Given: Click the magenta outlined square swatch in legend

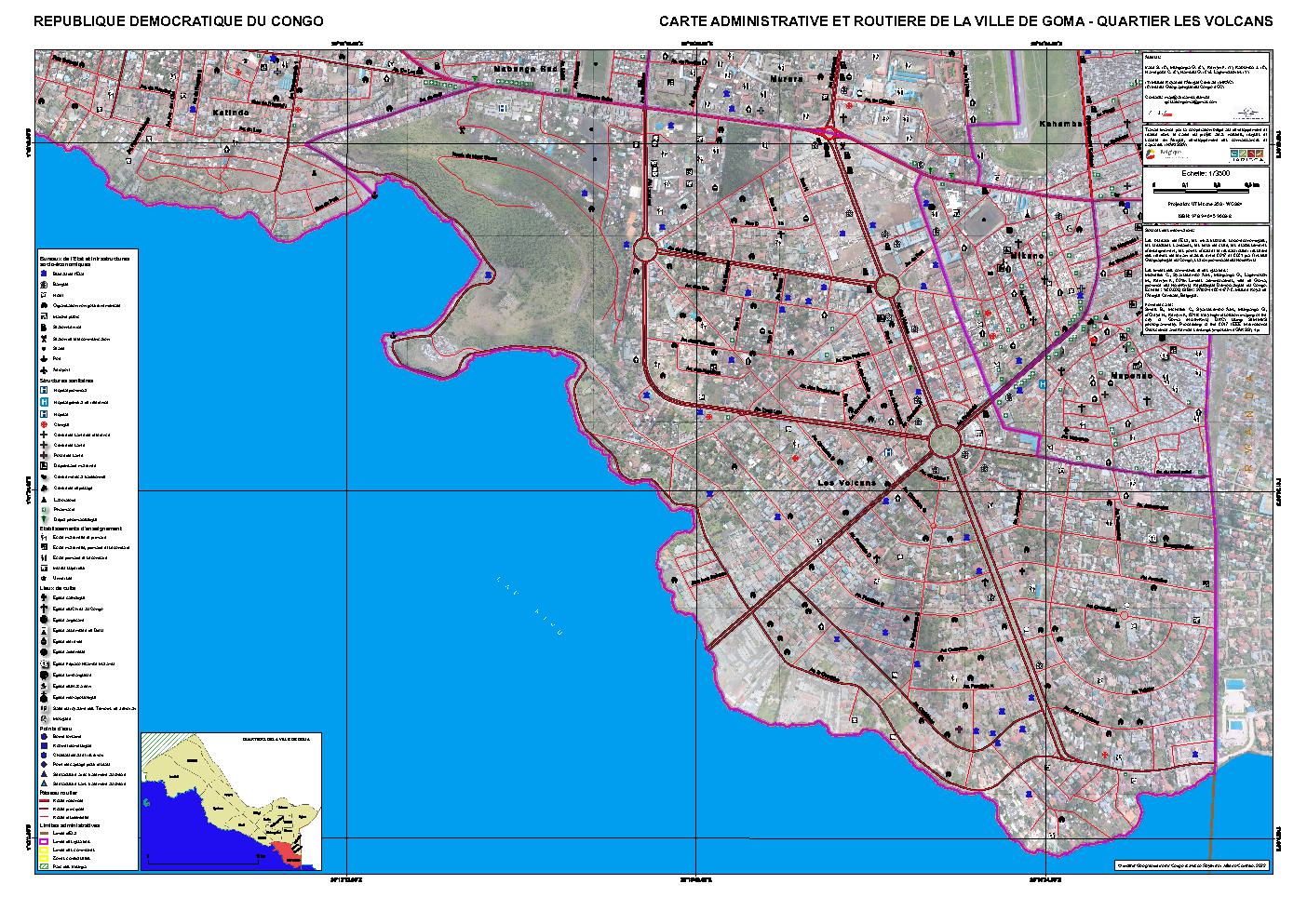Looking at the screenshot, I should [44, 840].
